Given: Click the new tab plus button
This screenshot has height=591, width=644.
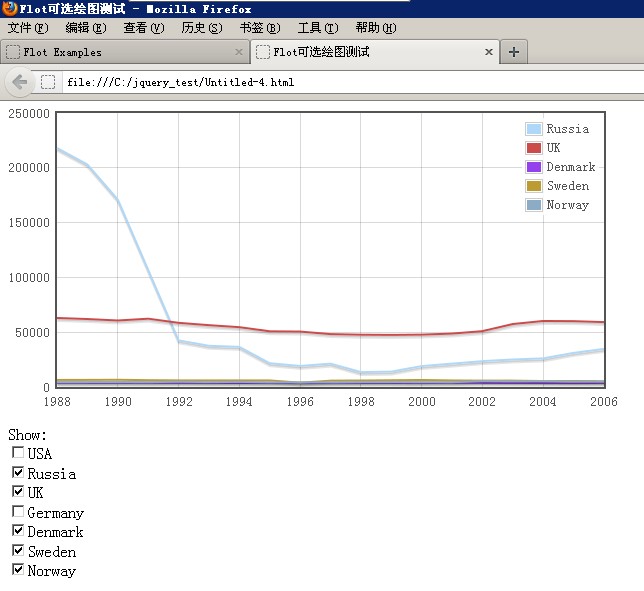Looking at the screenshot, I should tap(513, 52).
